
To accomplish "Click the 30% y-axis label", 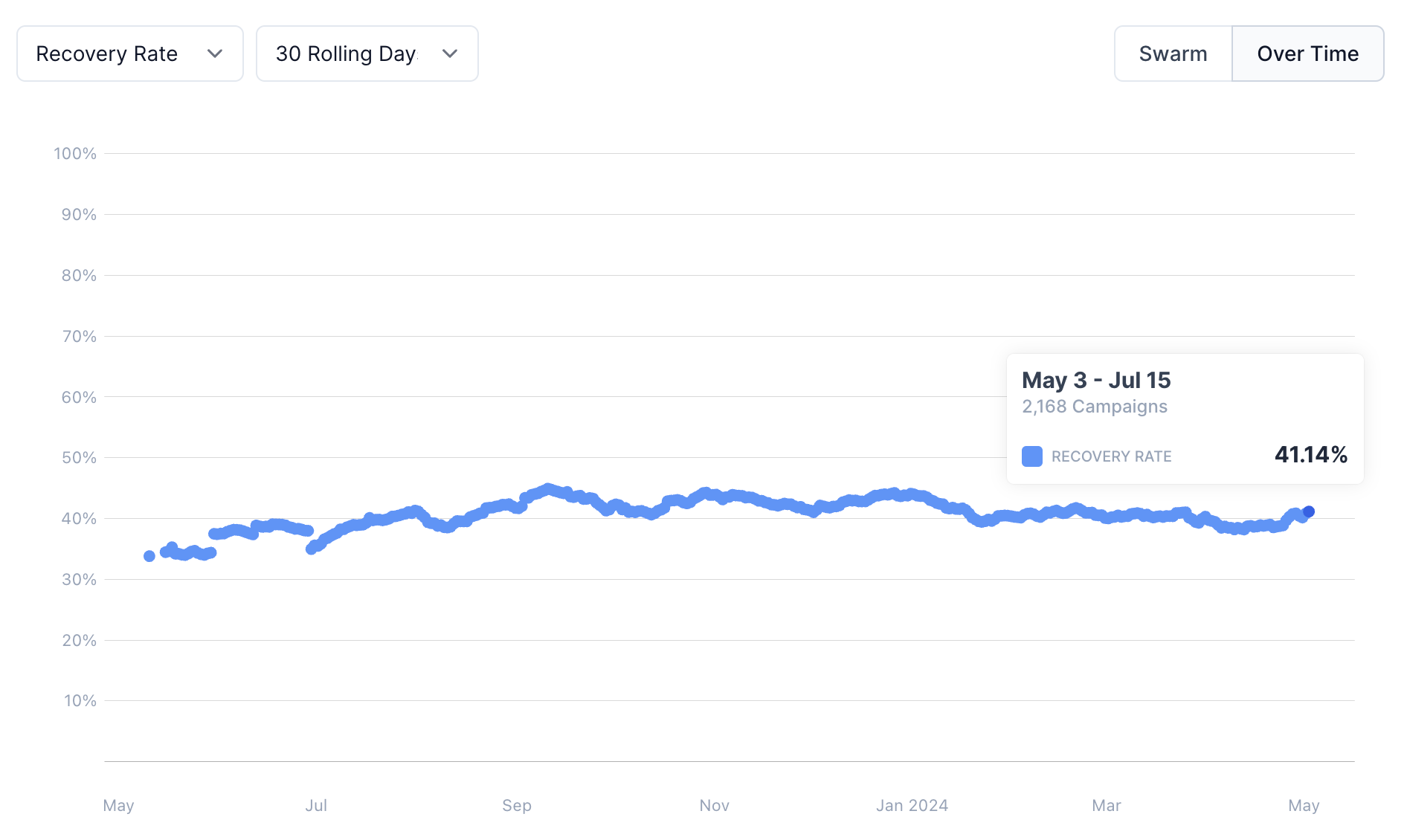I will point(79,580).
